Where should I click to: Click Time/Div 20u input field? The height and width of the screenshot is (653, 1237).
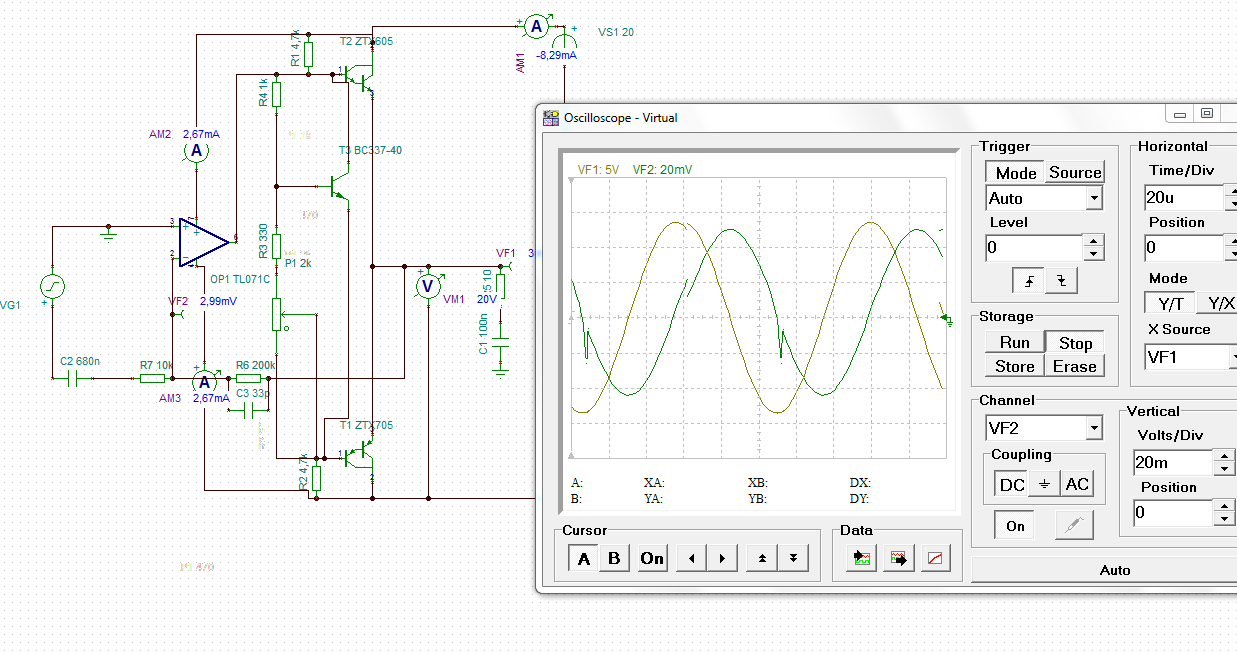point(1184,198)
